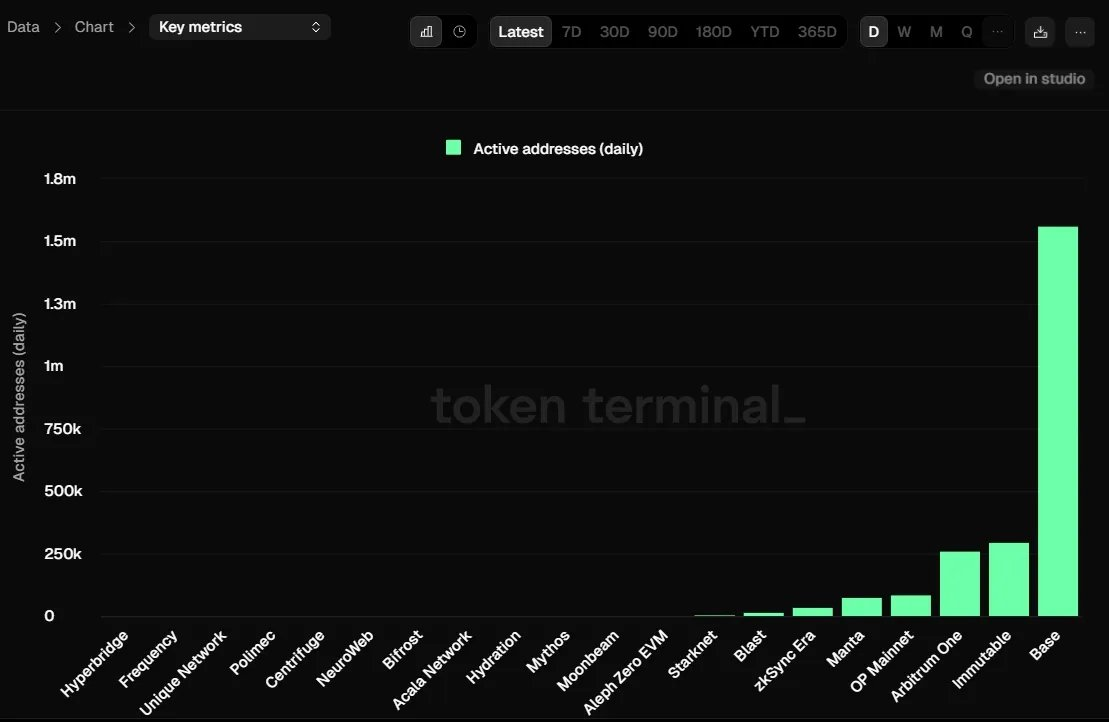Click the download chart icon

[x=1040, y=32]
